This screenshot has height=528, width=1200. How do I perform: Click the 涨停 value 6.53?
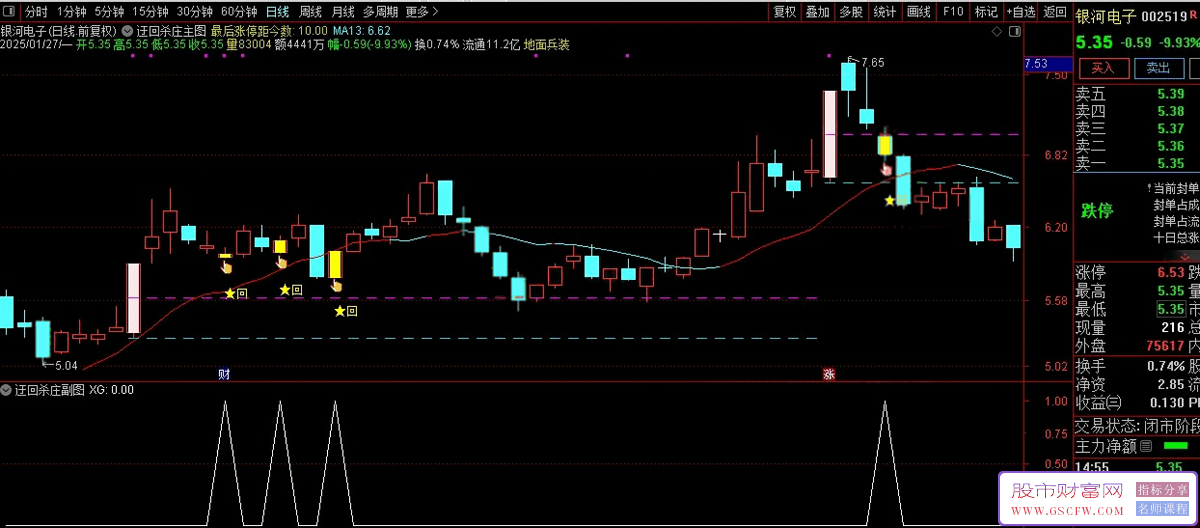pyautogui.click(x=1170, y=272)
